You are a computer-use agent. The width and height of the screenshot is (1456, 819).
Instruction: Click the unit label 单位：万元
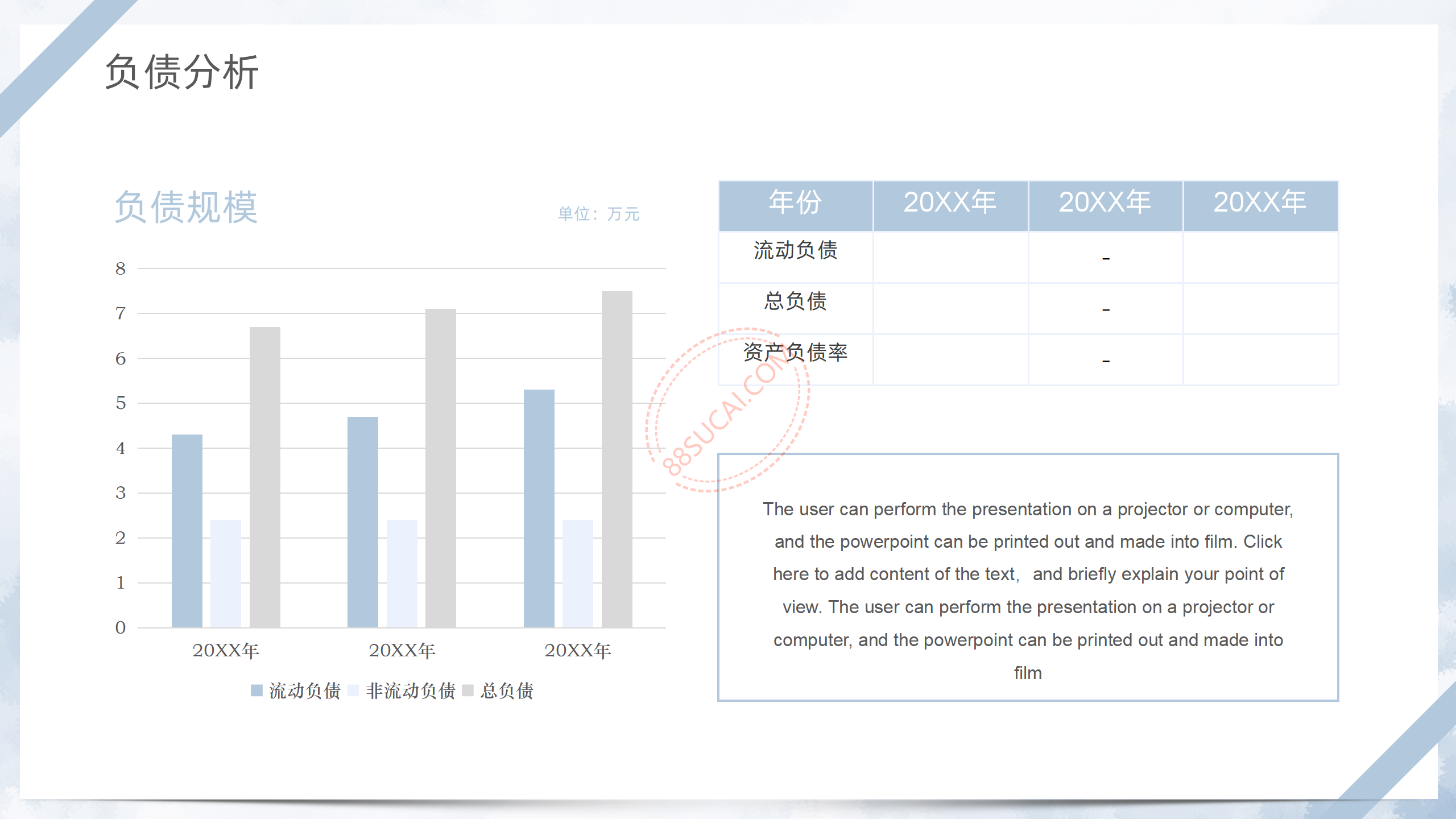[x=598, y=214]
